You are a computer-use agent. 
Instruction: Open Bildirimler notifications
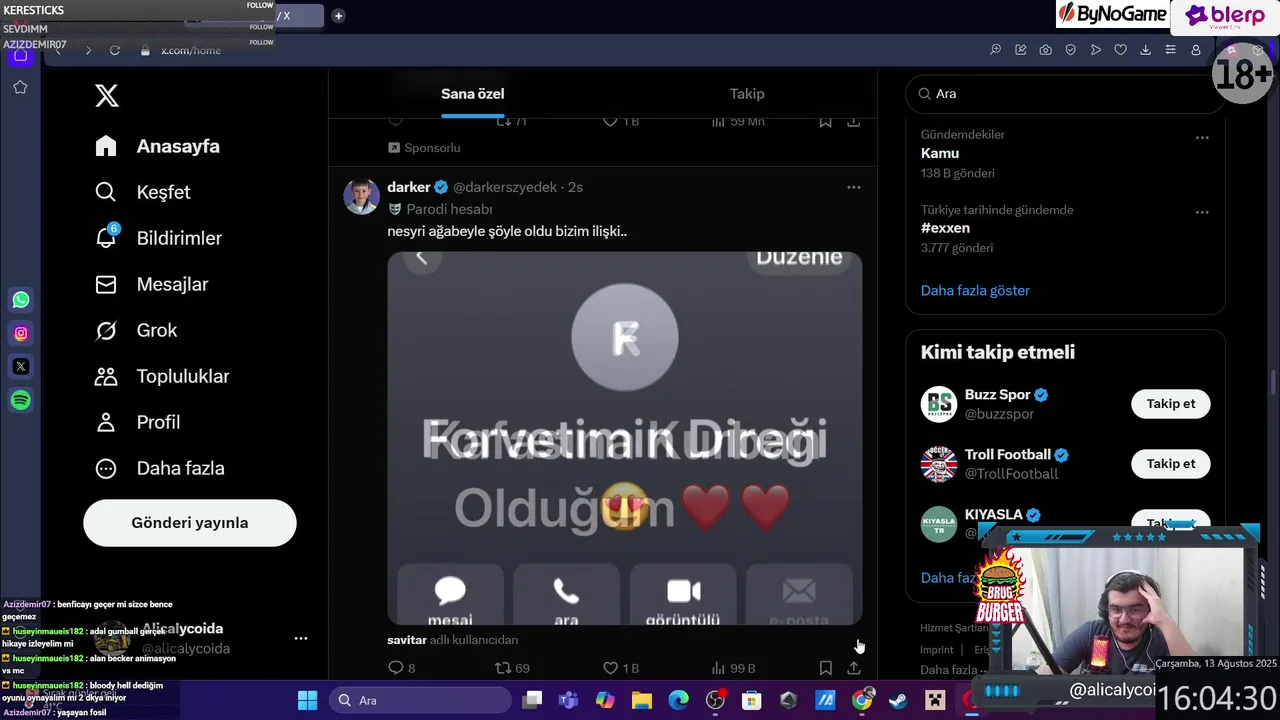pos(158,238)
